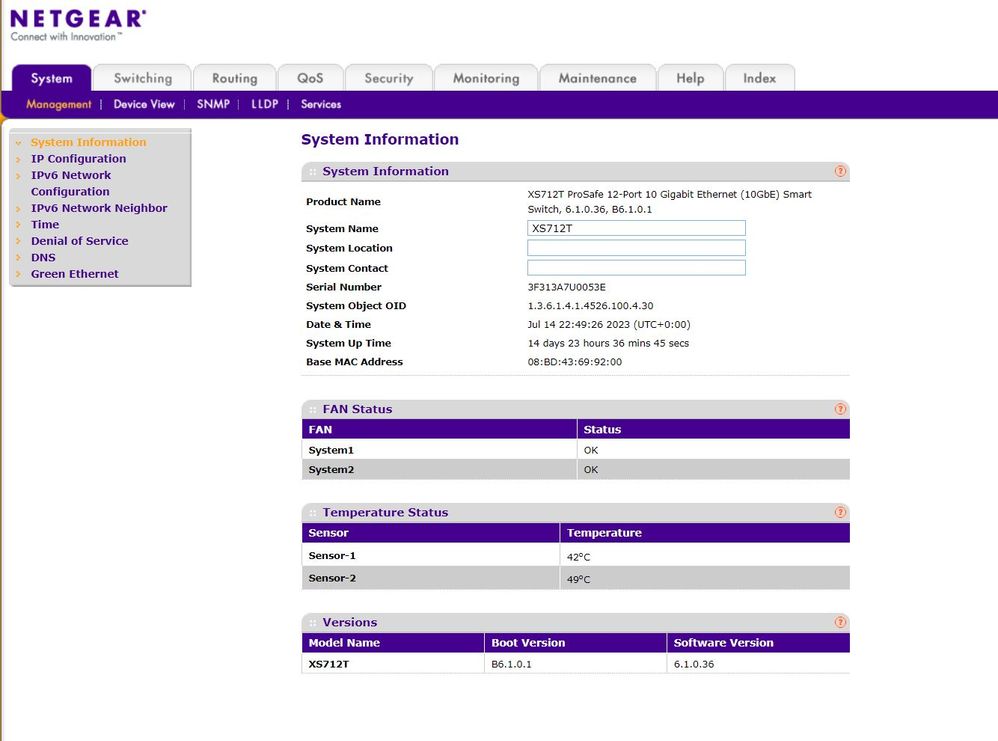Open the Security tab

(x=388, y=78)
